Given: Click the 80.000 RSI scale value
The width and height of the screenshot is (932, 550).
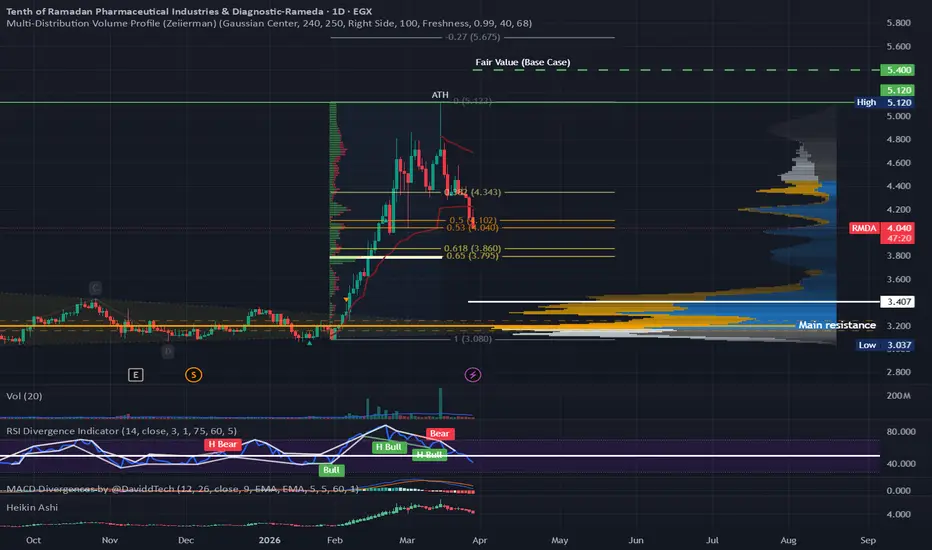Looking at the screenshot, I should pos(900,432).
